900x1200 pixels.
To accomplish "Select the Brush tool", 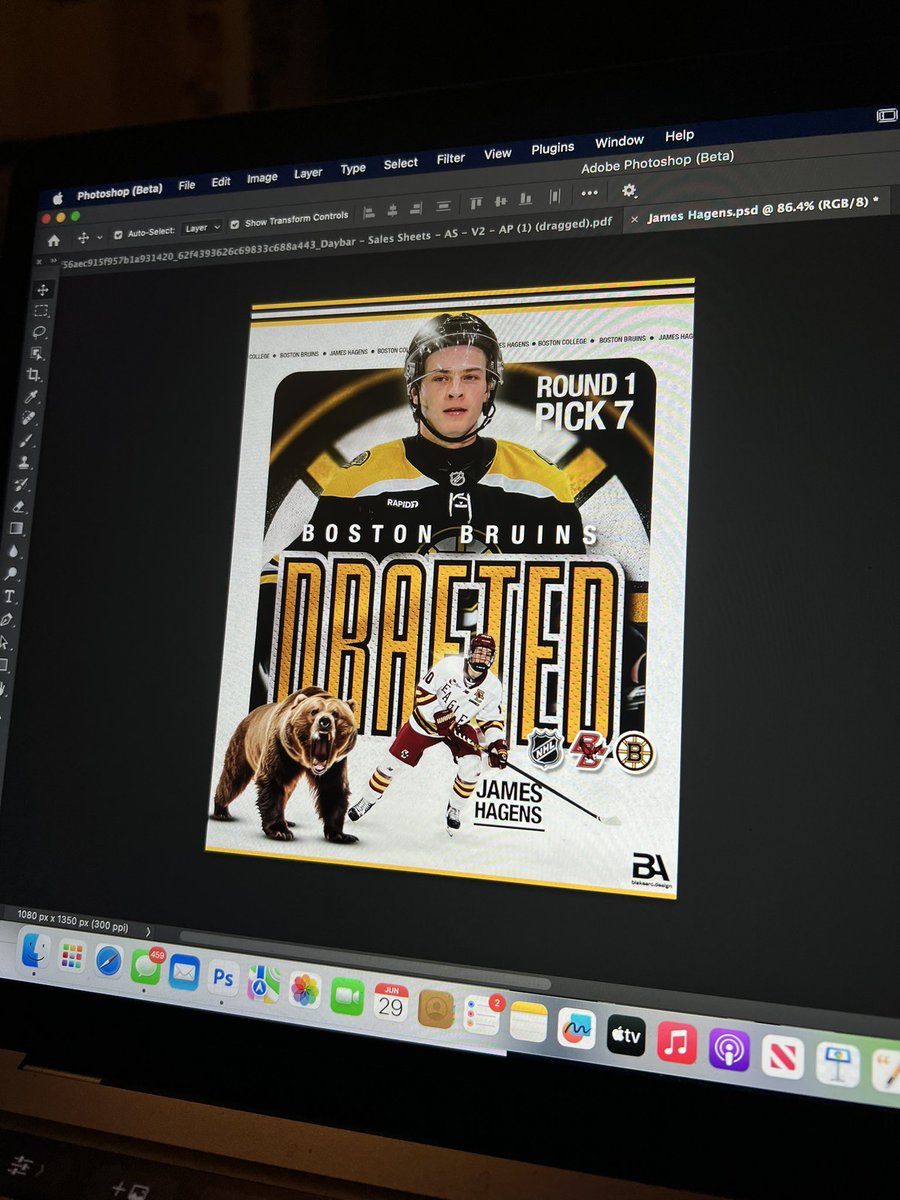I will click(27, 440).
